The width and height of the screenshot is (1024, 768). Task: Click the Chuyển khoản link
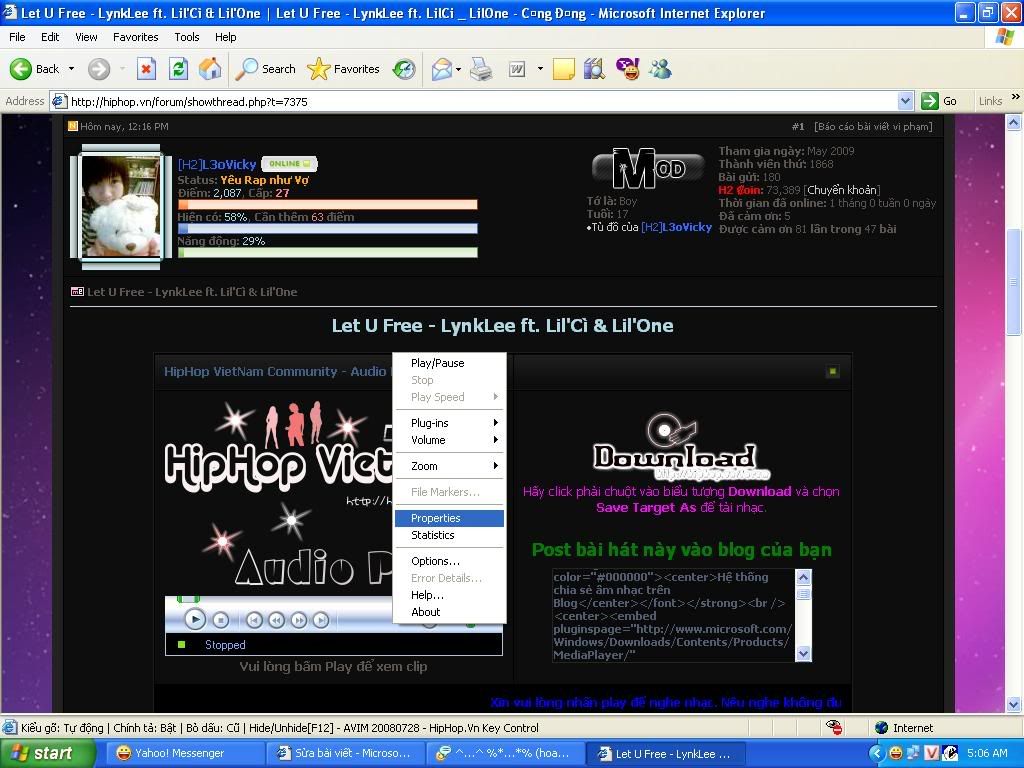point(843,190)
